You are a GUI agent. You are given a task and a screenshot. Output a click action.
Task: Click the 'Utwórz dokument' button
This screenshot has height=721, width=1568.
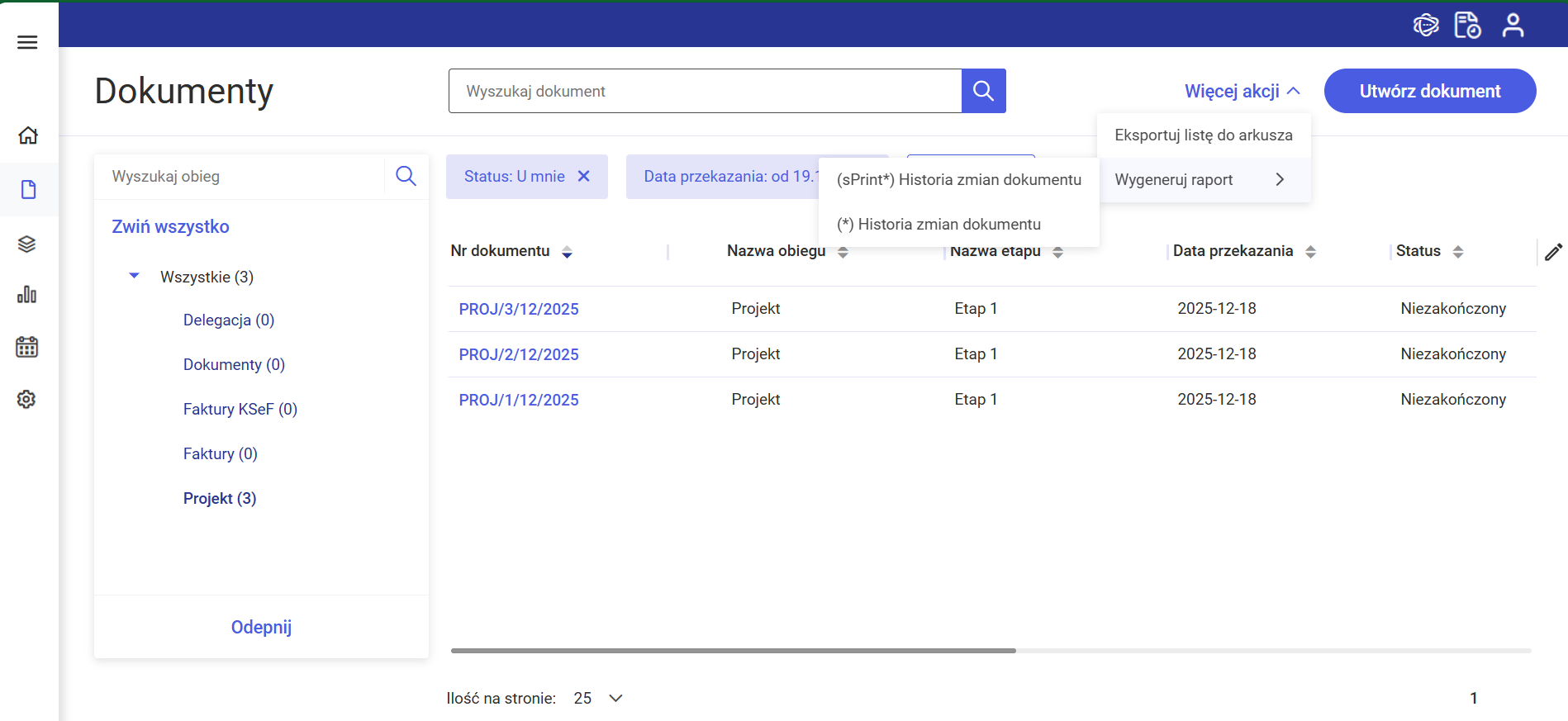[x=1429, y=91]
